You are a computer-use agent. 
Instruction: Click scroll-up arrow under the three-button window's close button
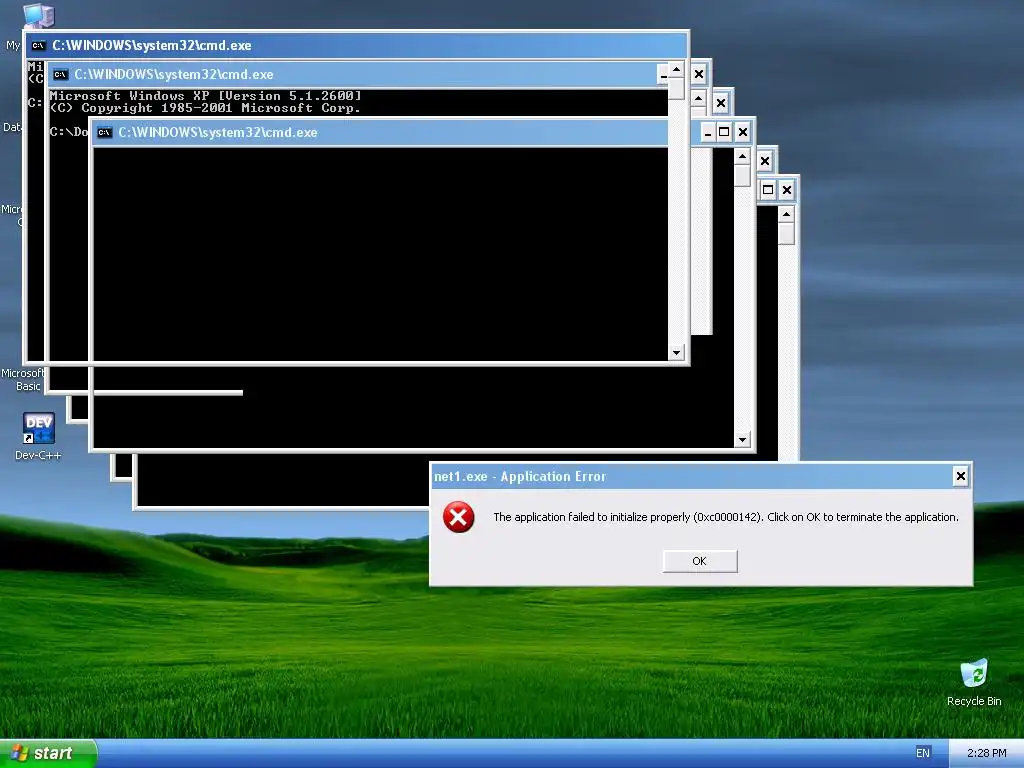742,156
